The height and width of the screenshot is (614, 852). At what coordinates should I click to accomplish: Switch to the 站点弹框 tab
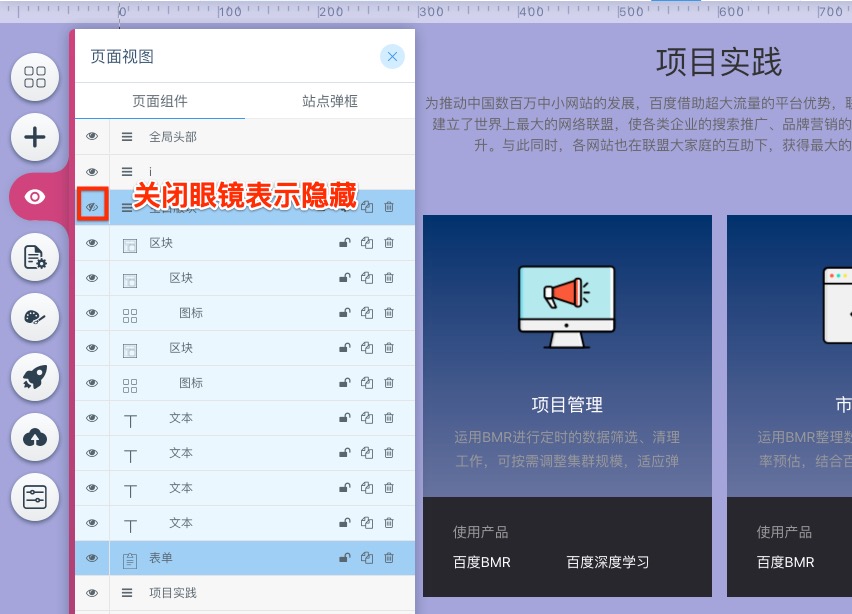pos(330,101)
